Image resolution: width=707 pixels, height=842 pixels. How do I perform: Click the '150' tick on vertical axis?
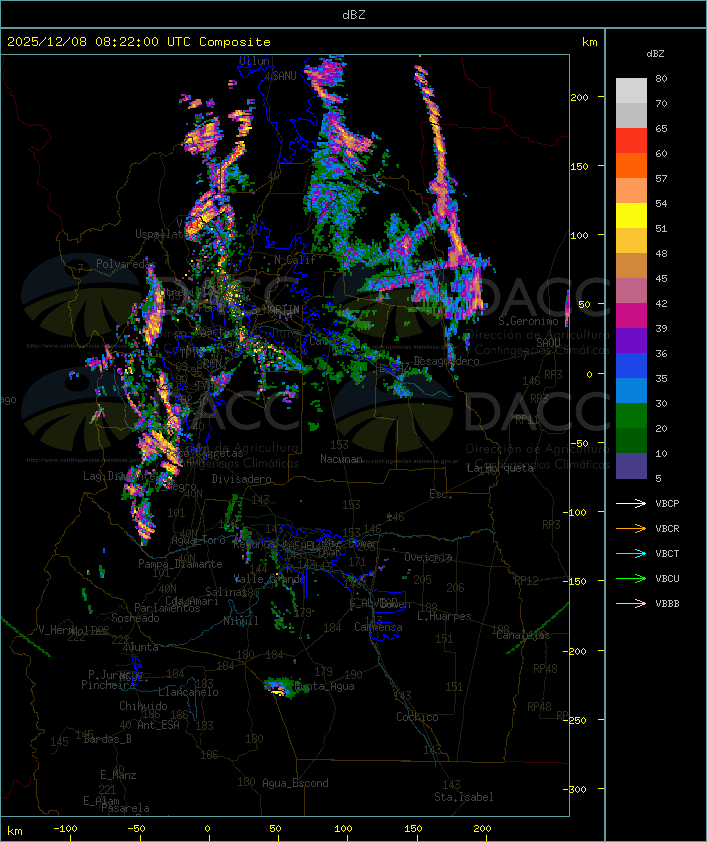pyautogui.click(x=579, y=166)
